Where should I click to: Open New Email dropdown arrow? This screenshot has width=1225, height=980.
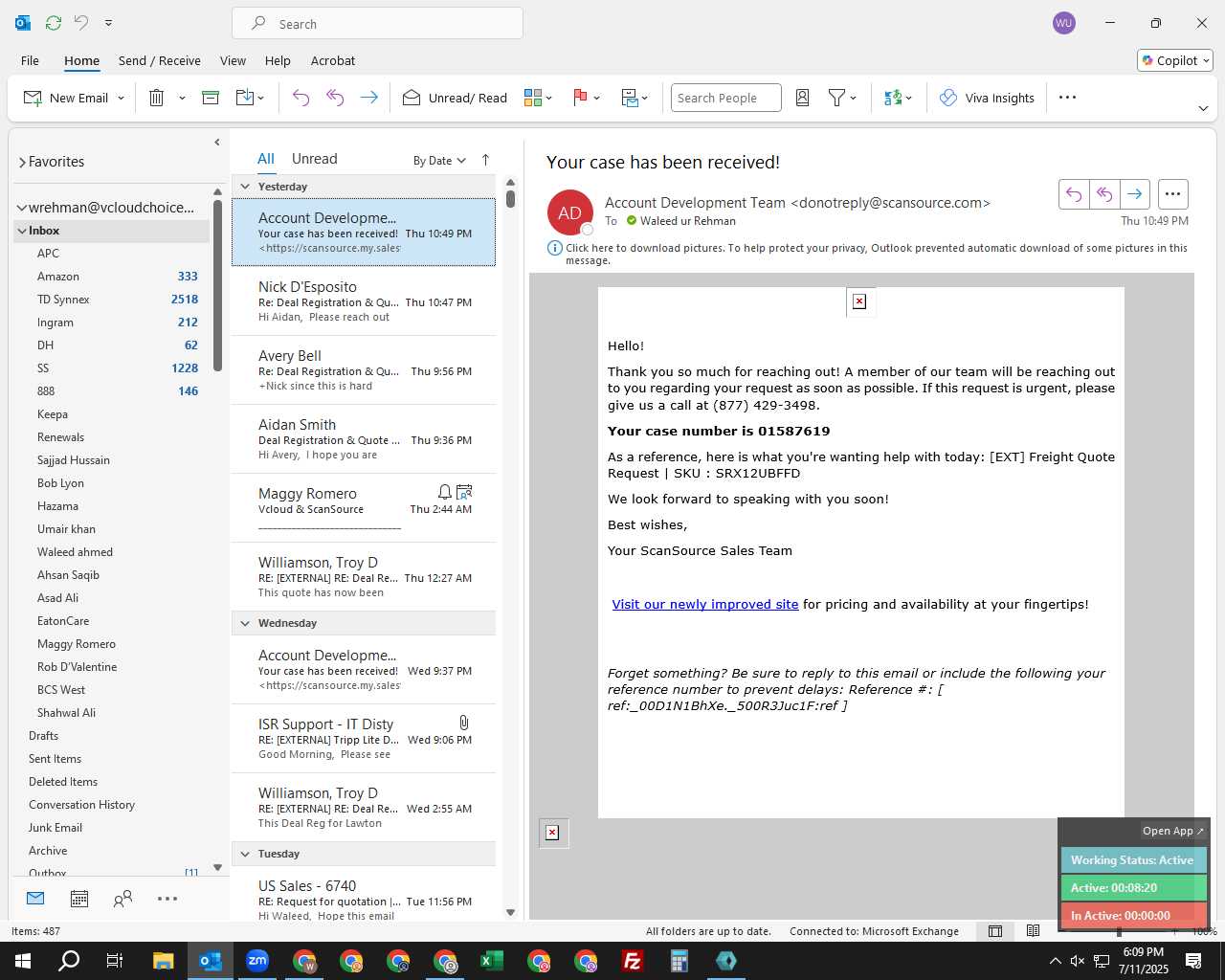coord(121,98)
